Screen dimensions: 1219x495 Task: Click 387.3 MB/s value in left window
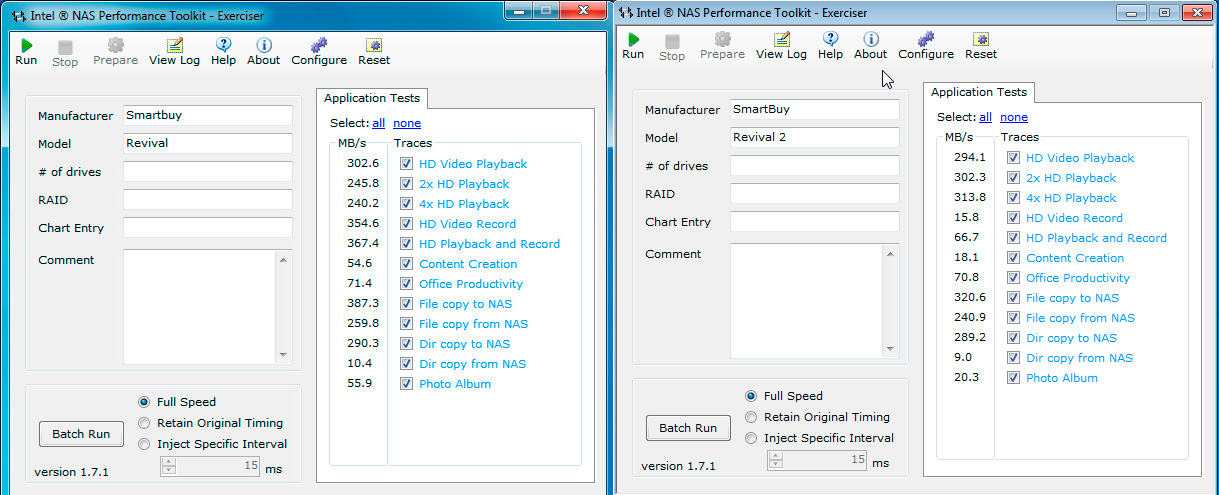point(363,304)
